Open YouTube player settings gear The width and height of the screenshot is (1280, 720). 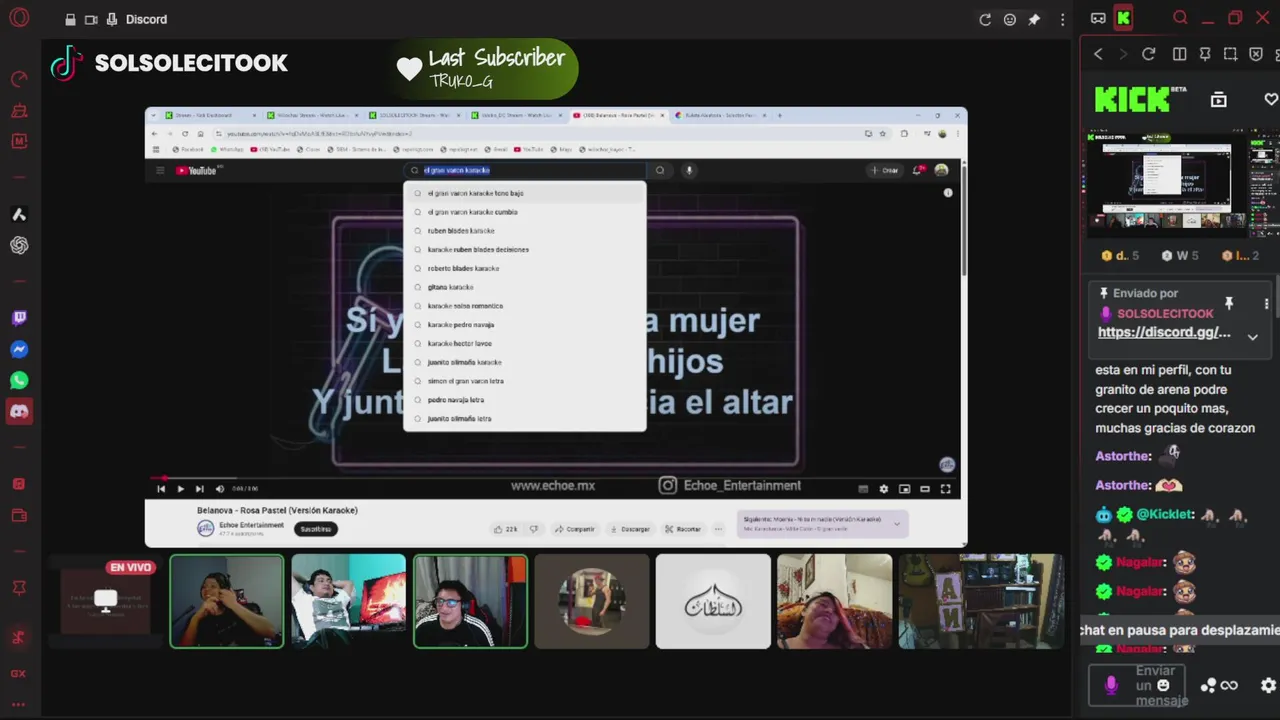(x=883, y=489)
